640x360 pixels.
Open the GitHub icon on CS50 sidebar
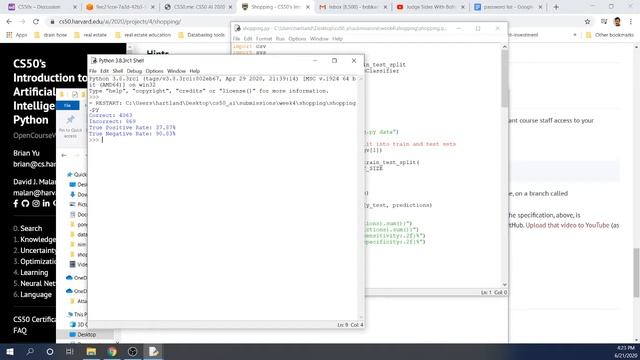tap(25, 203)
